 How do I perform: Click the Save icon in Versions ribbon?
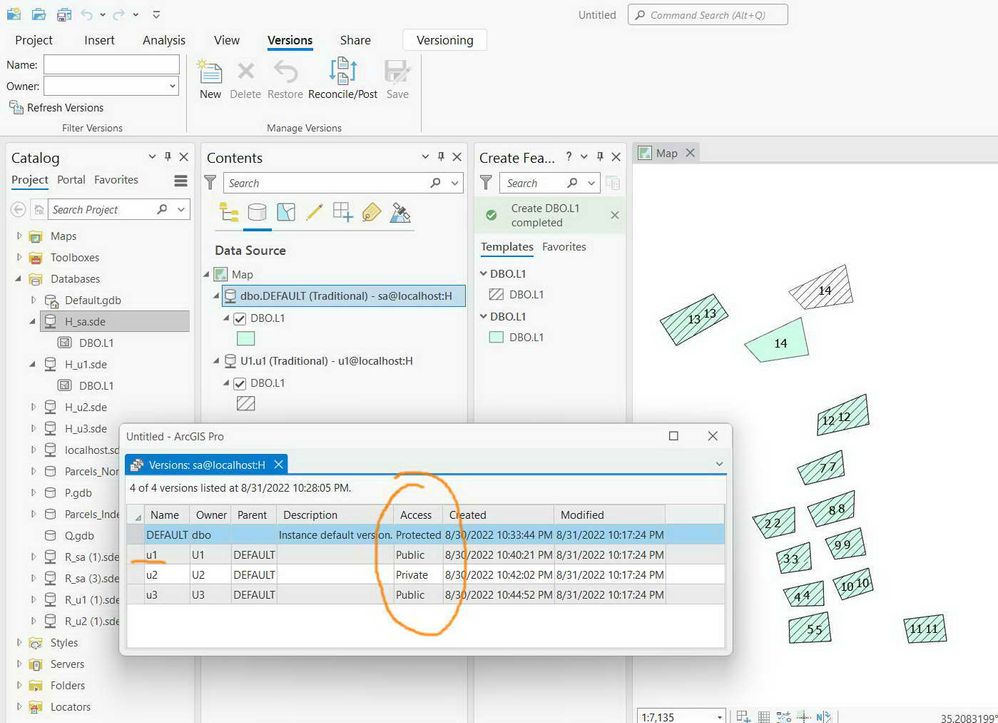point(397,71)
